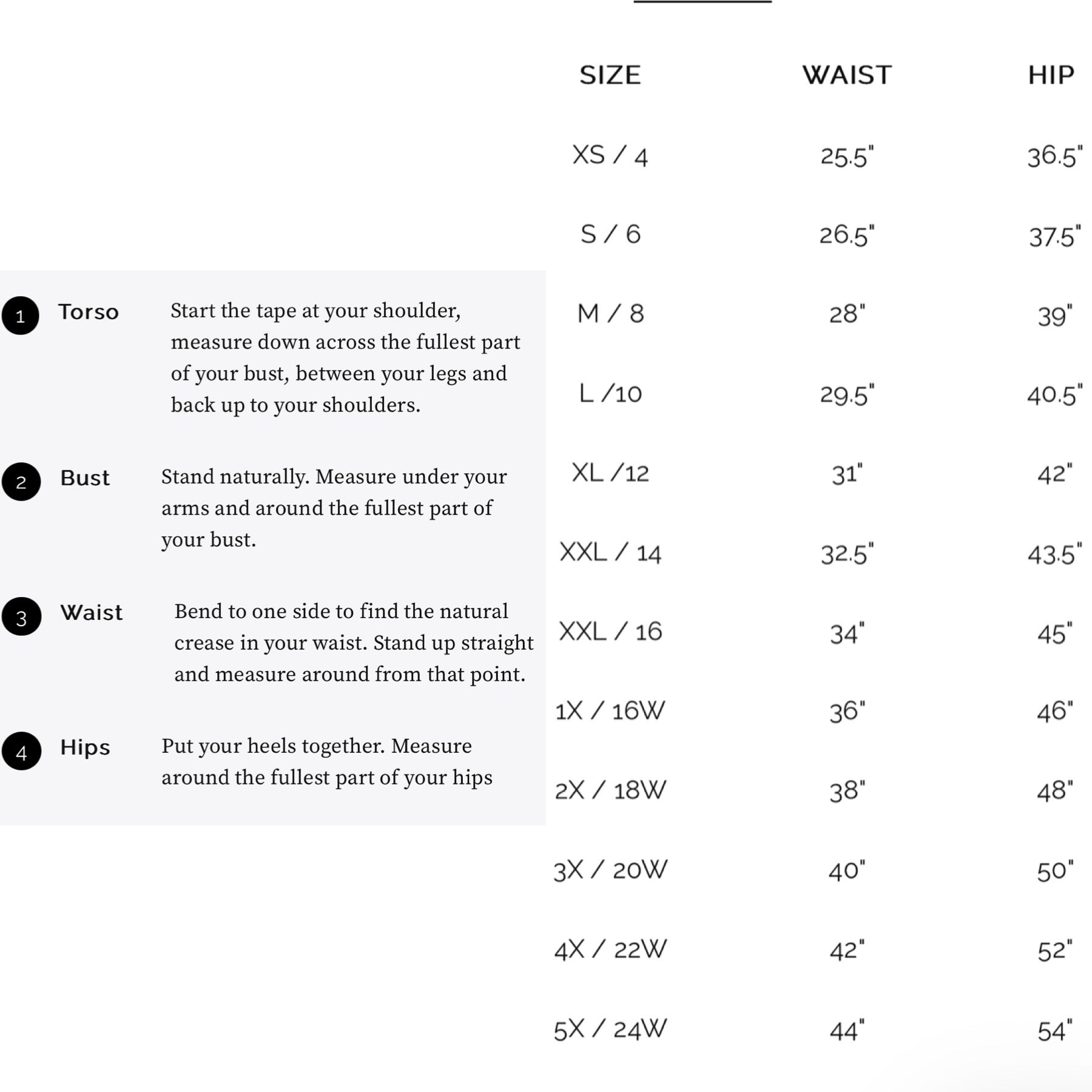Click the number 3 Waist circle icon
This screenshot has width=1092, height=1092.
pyautogui.click(x=21, y=616)
